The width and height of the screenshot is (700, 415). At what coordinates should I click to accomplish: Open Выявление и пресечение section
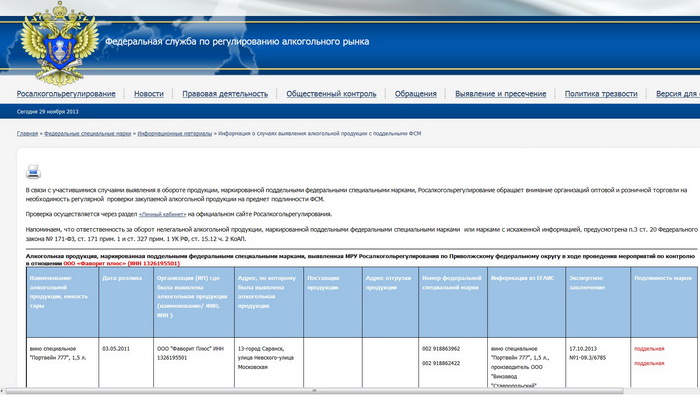(x=500, y=94)
